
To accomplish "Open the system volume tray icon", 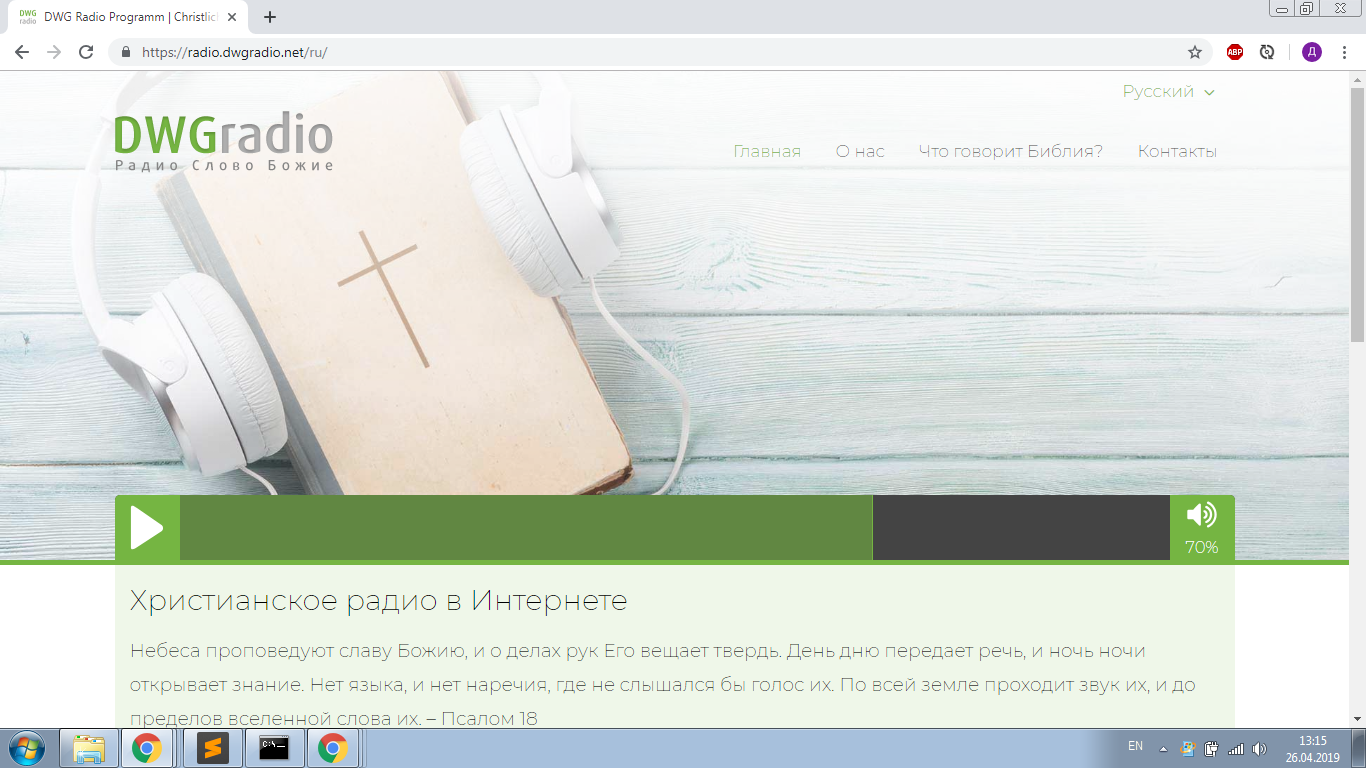I will click(1259, 748).
